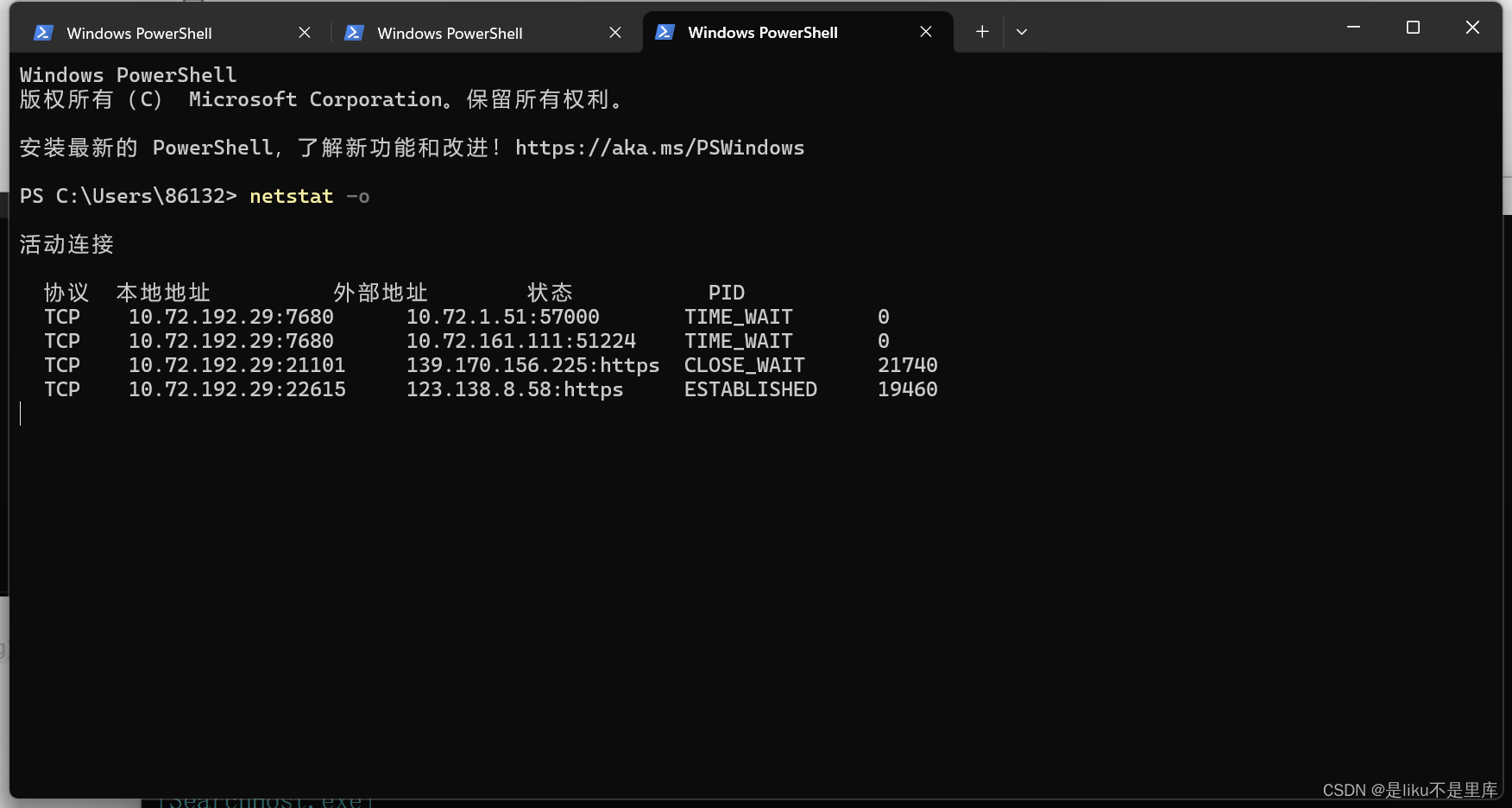1512x808 pixels.
Task: Click PowerShell icon on first tab
Action: coord(43,33)
